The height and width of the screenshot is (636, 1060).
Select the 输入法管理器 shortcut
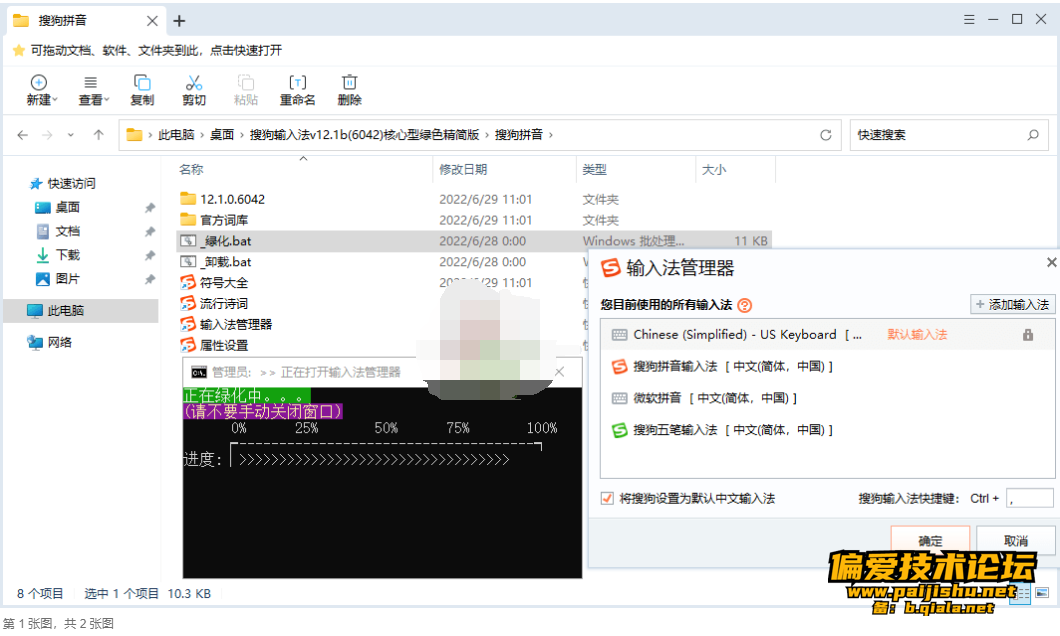226,325
